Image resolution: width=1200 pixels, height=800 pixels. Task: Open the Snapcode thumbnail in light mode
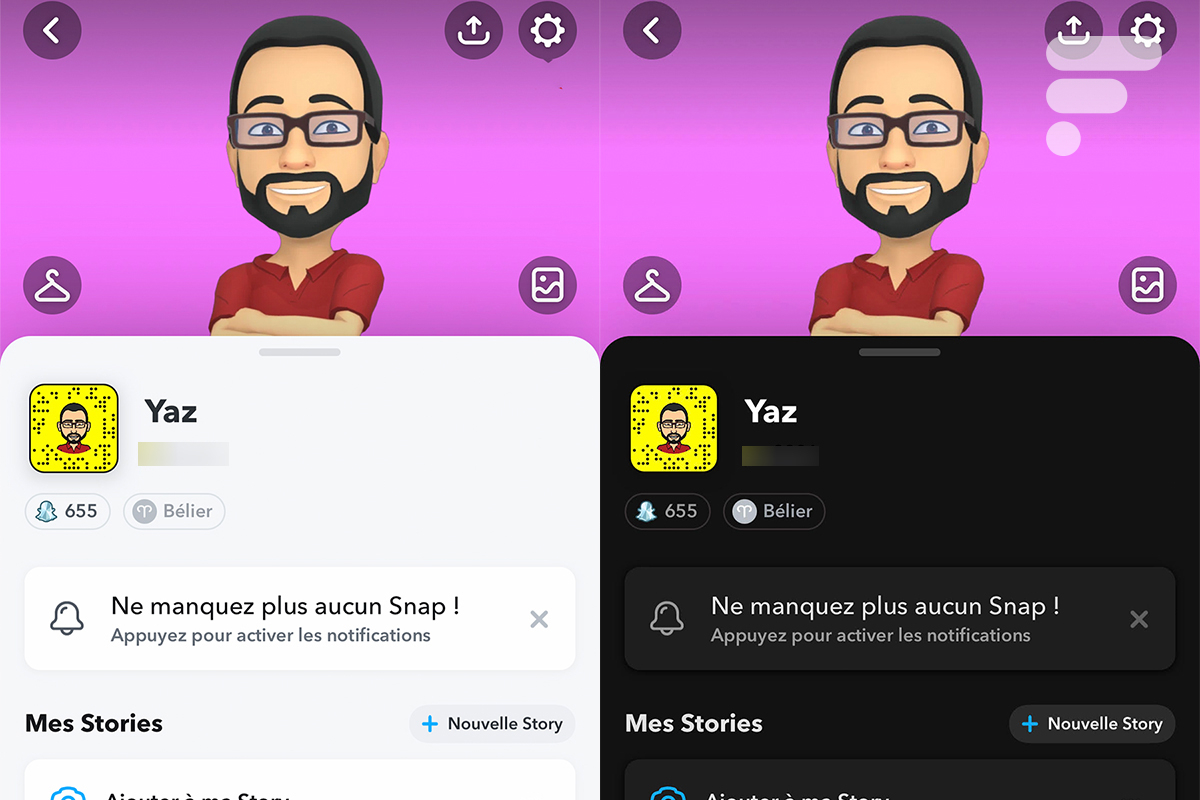(74, 428)
